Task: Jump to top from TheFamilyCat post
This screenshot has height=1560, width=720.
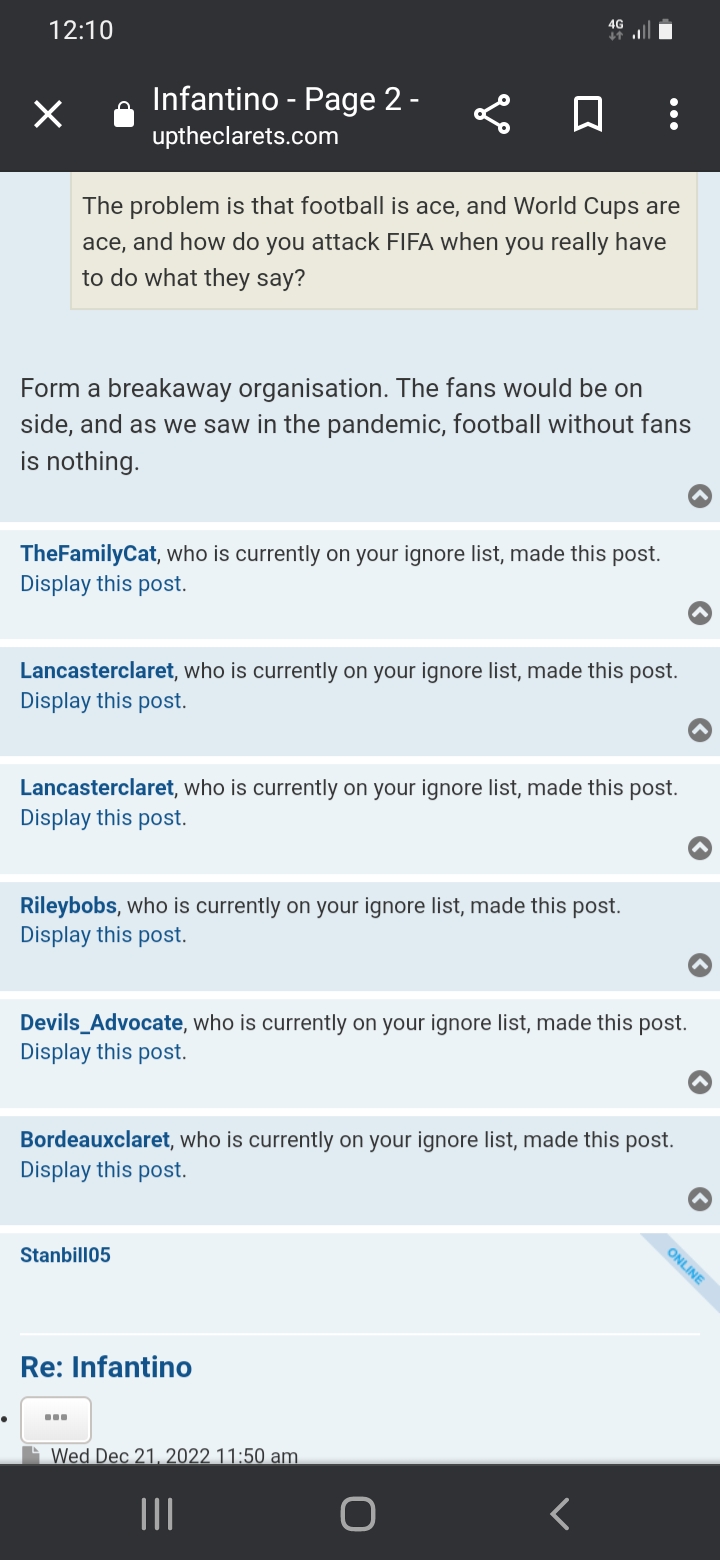Action: tap(700, 613)
